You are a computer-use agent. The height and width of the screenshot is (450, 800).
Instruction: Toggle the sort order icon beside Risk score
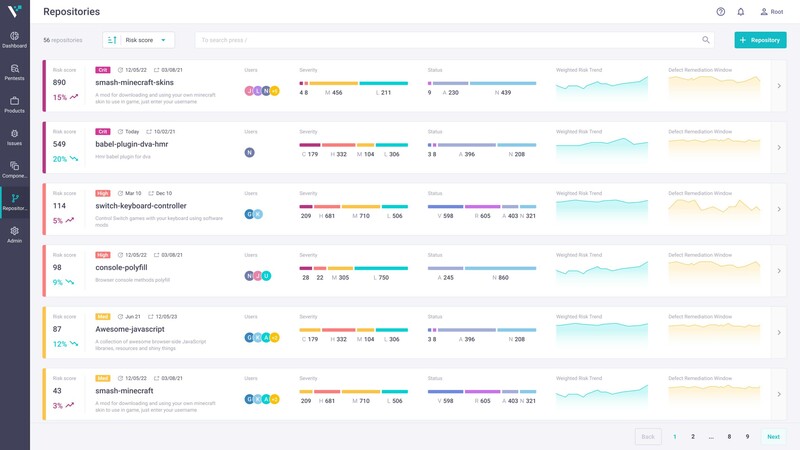point(112,40)
